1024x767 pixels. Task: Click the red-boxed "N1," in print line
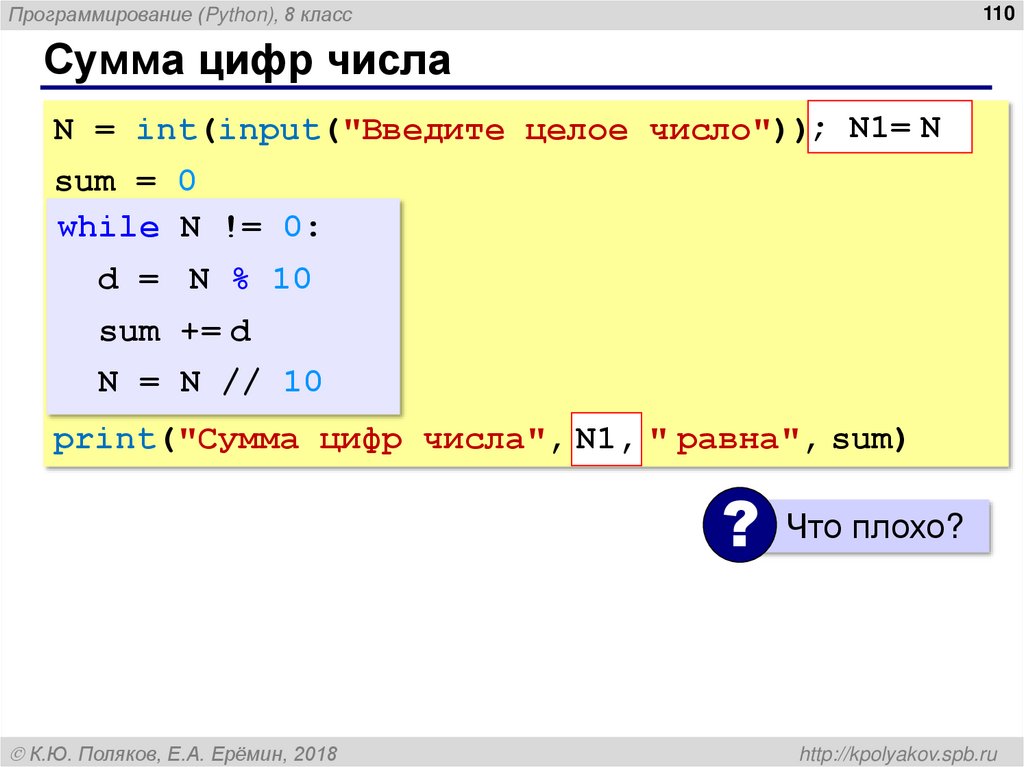[606, 439]
